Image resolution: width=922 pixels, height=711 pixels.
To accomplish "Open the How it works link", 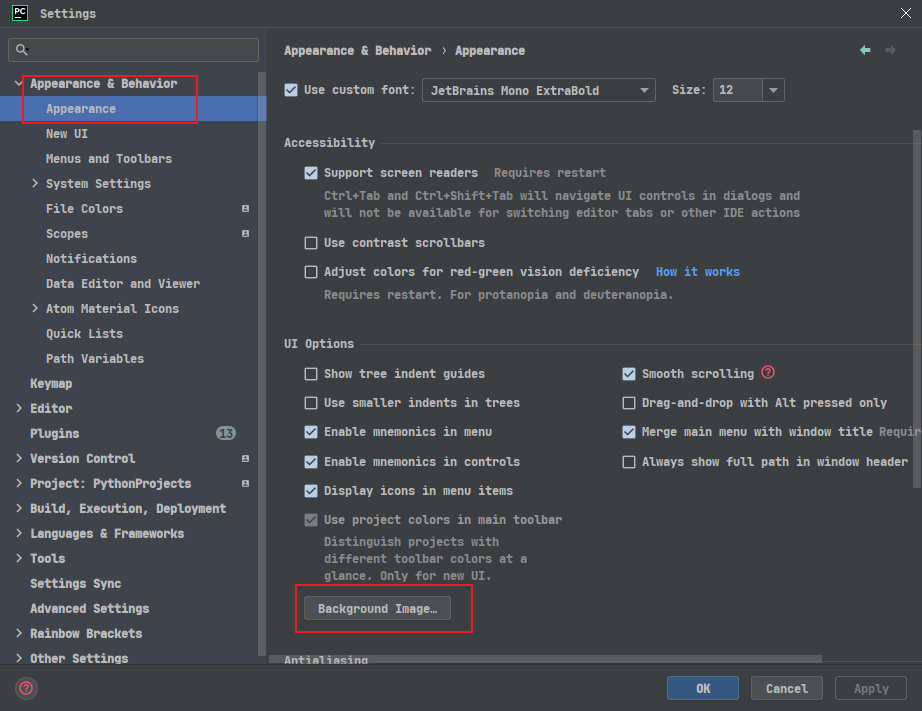I will (x=697, y=272).
